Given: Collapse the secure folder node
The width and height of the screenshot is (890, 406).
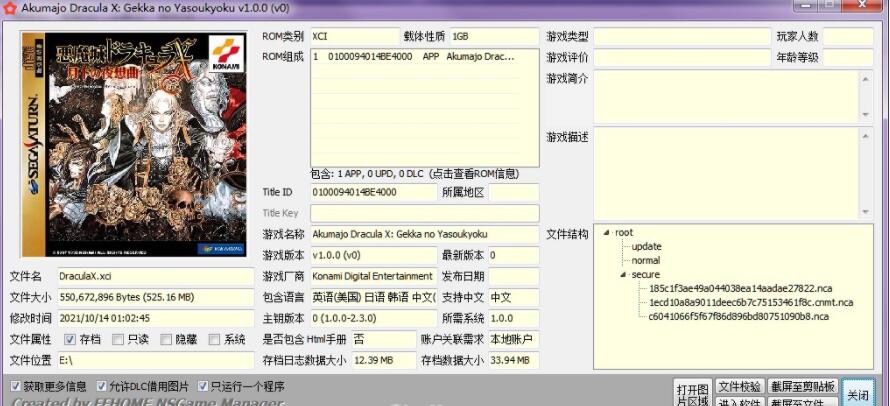Looking at the screenshot, I should 623,274.
